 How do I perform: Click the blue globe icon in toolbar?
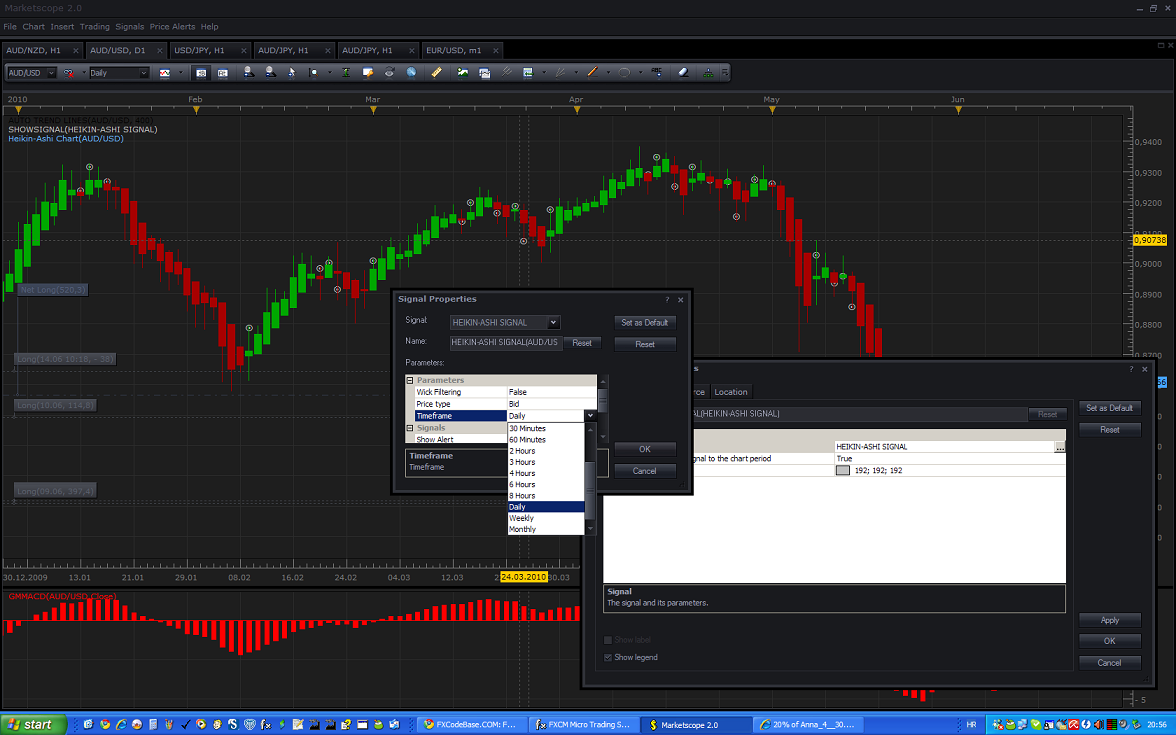tap(411, 73)
